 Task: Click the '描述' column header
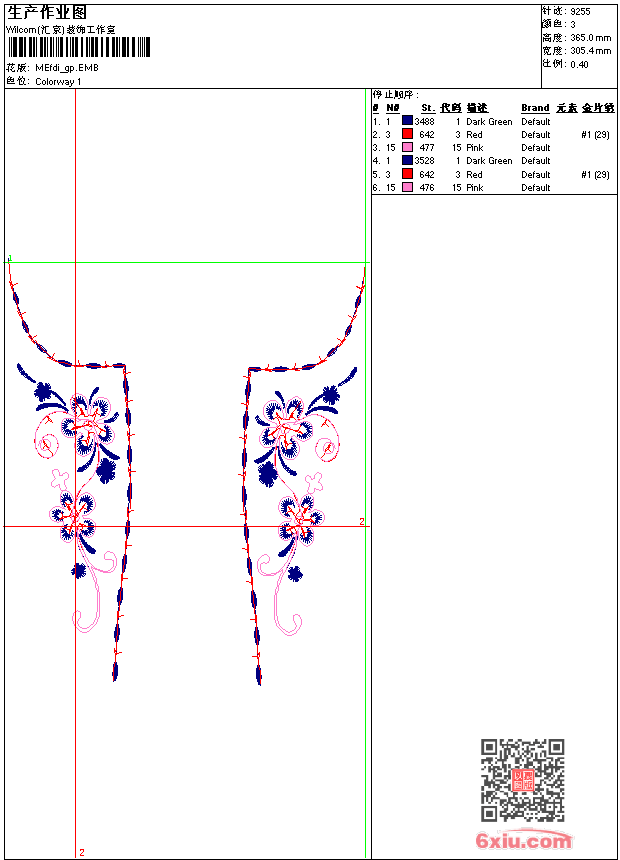[x=477, y=108]
